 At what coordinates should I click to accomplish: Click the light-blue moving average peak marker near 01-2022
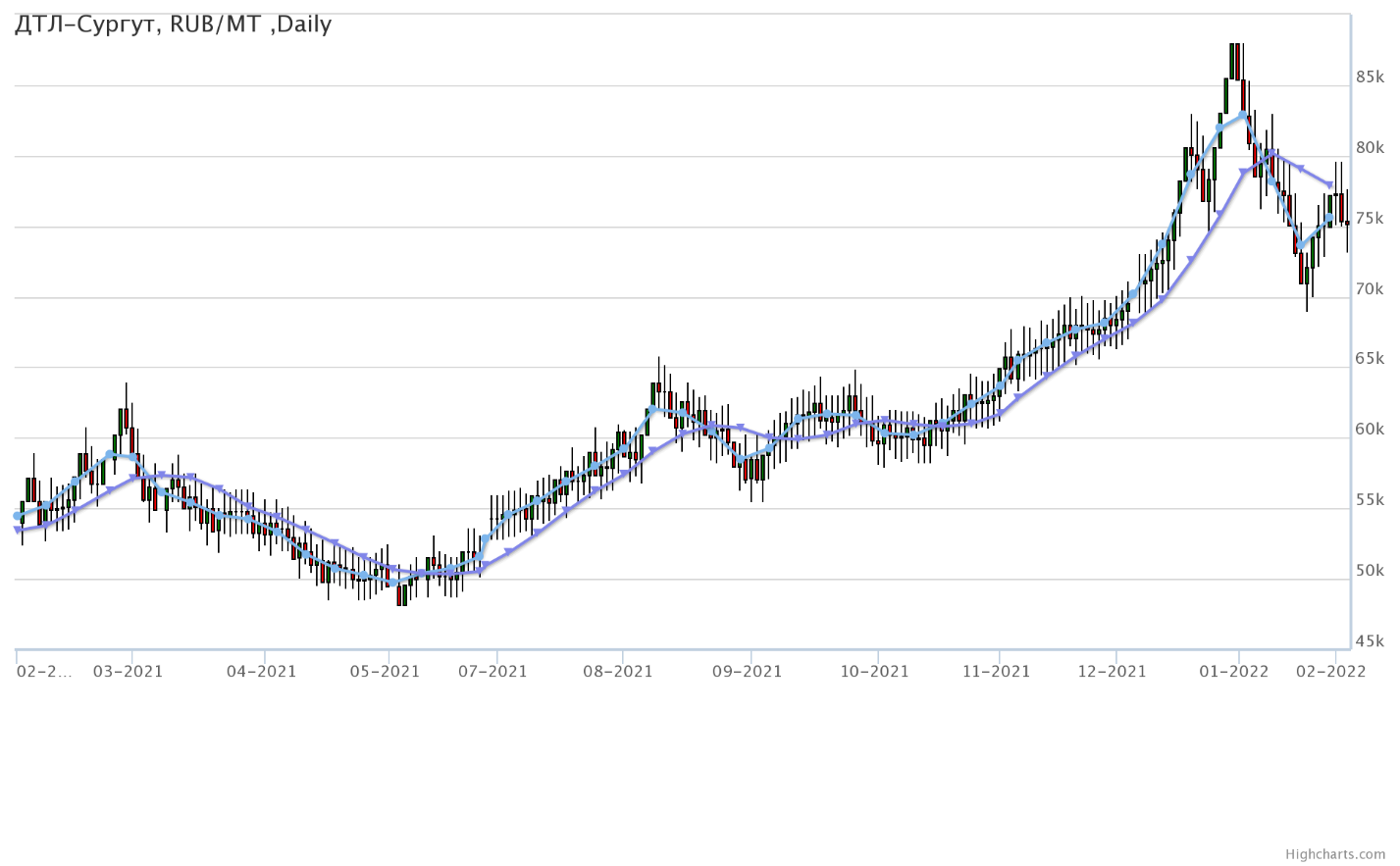[x=1243, y=115]
